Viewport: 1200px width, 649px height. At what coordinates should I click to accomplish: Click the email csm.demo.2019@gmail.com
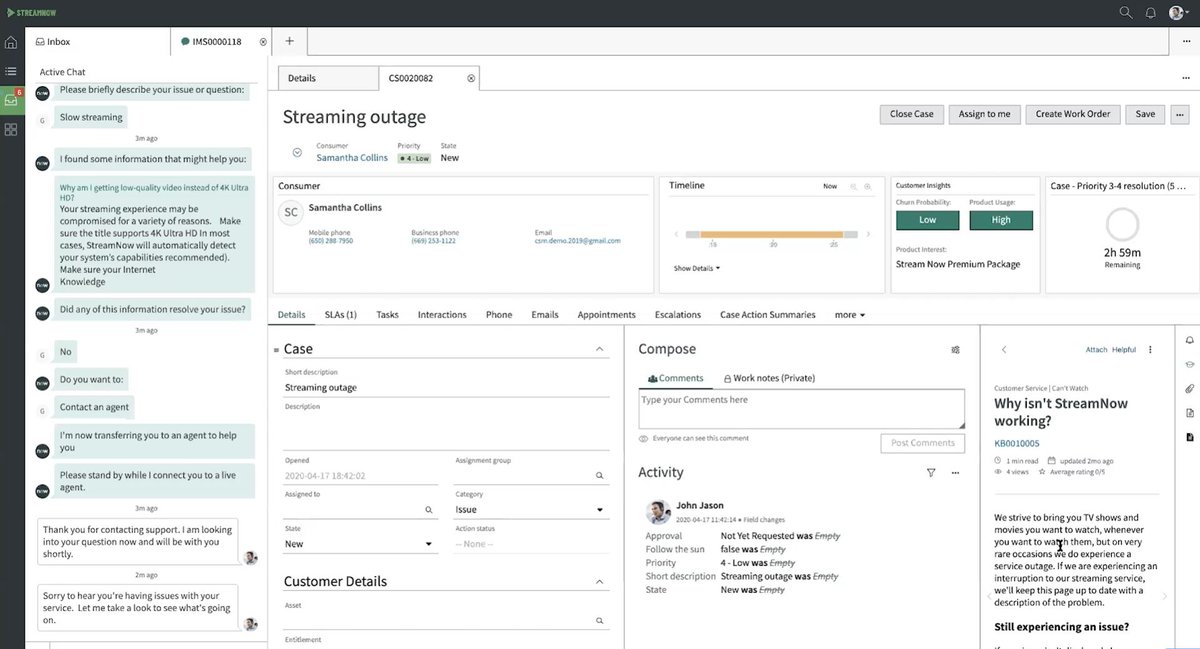[578, 241]
